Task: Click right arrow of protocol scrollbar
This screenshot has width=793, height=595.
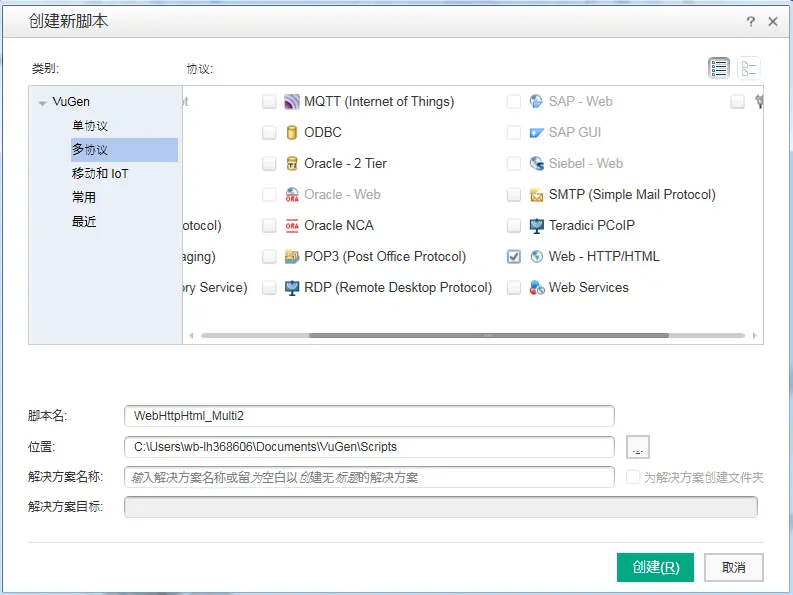Action: pyautogui.click(x=754, y=335)
